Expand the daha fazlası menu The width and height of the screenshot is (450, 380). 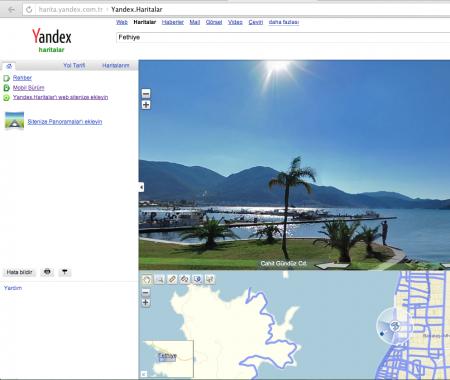(284, 22)
